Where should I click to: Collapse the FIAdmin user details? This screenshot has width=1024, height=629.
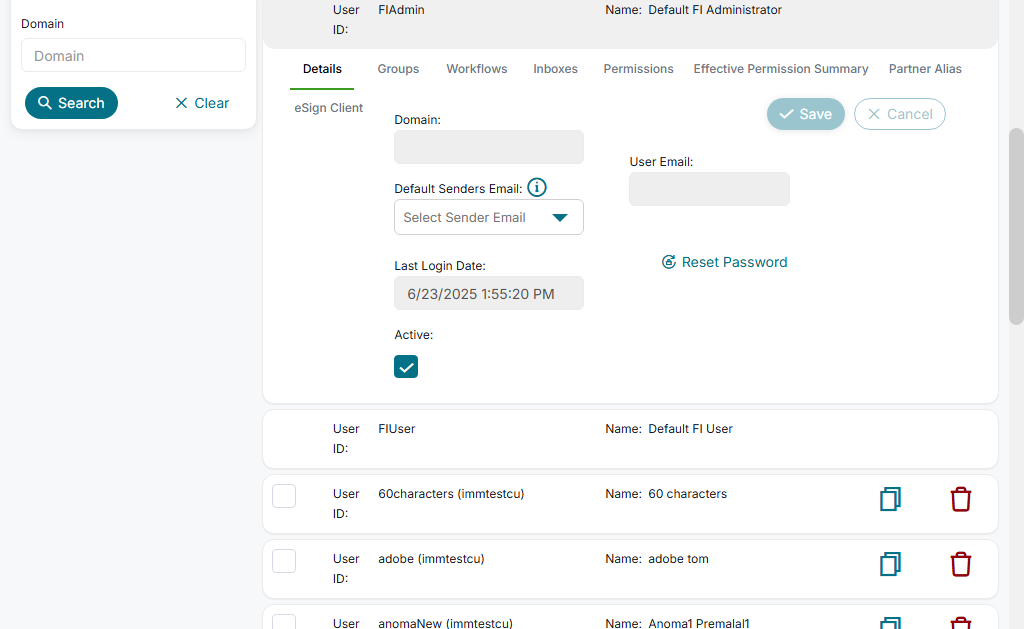point(630,19)
